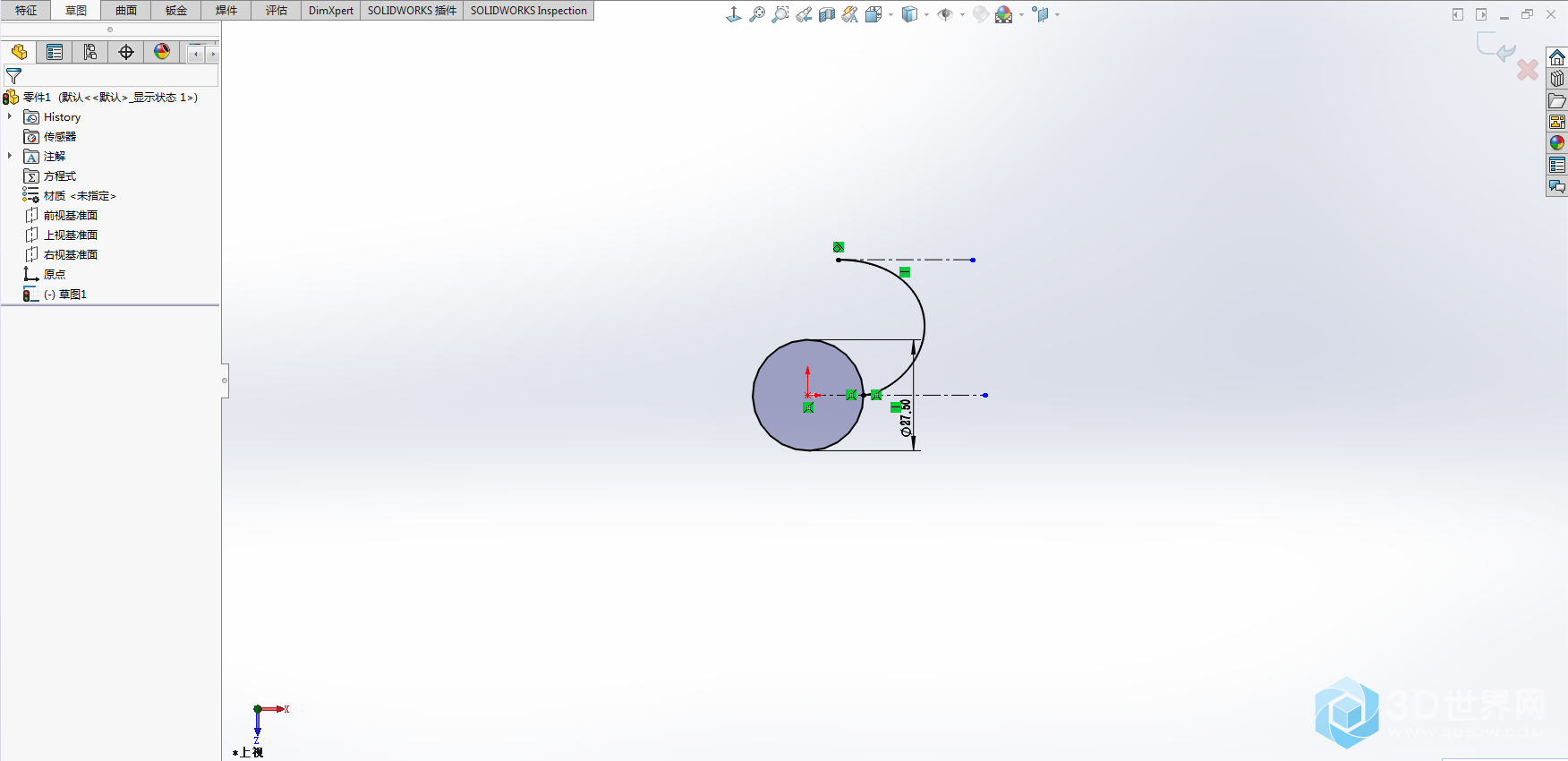Viewport: 1568px width, 761px height.
Task: Switch to the SOLIDWORKS 插件 tab
Action: point(412,11)
